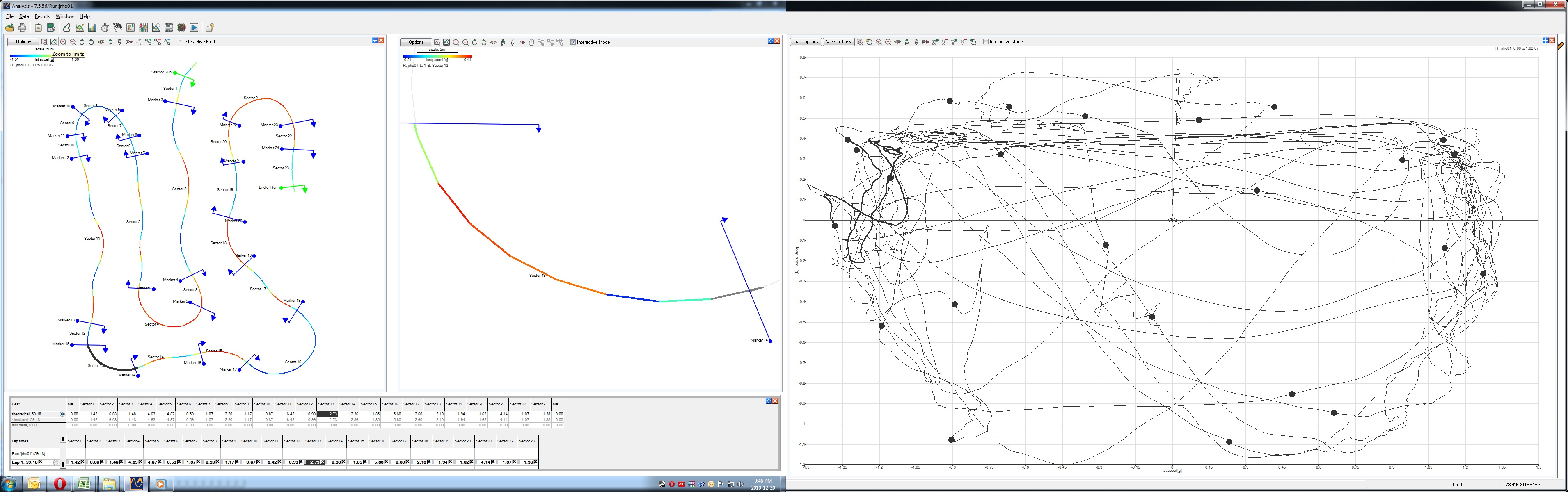1568x492 pixels.
Task: Click the help question mark icon
Action: click(210, 28)
